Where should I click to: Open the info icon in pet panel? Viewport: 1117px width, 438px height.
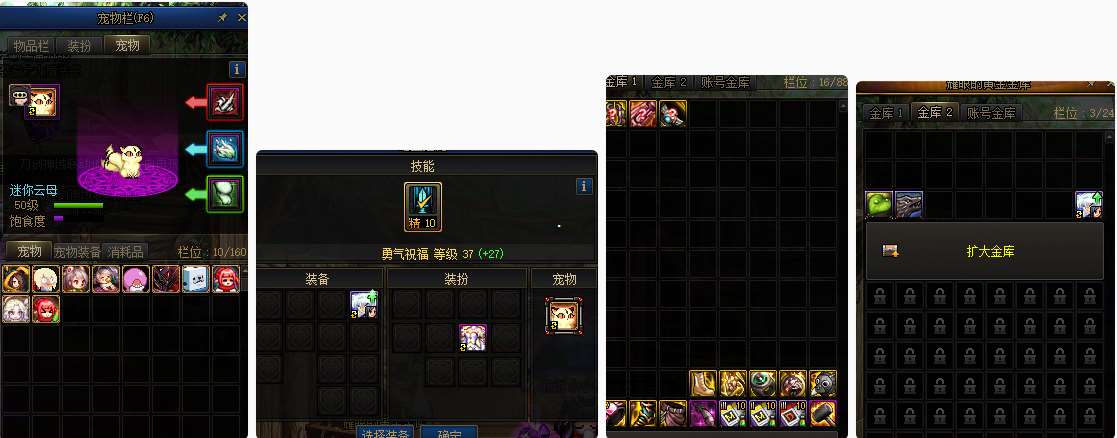pos(237,69)
